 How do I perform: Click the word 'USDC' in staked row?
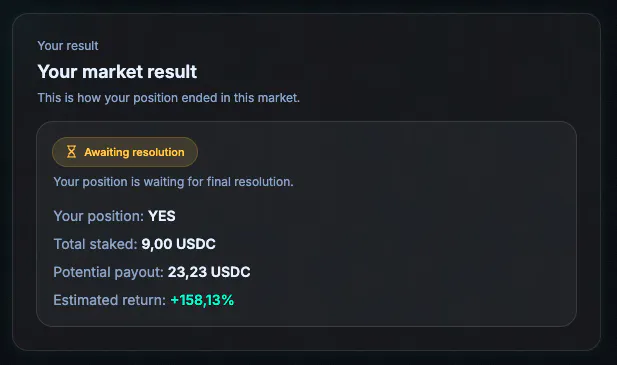coord(196,244)
